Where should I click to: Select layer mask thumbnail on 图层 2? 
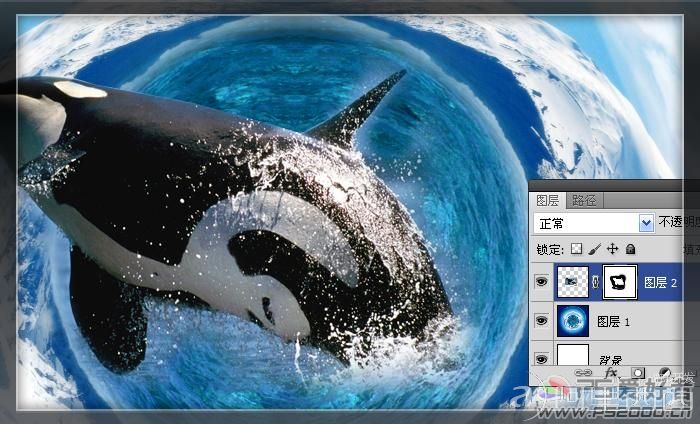(x=619, y=282)
